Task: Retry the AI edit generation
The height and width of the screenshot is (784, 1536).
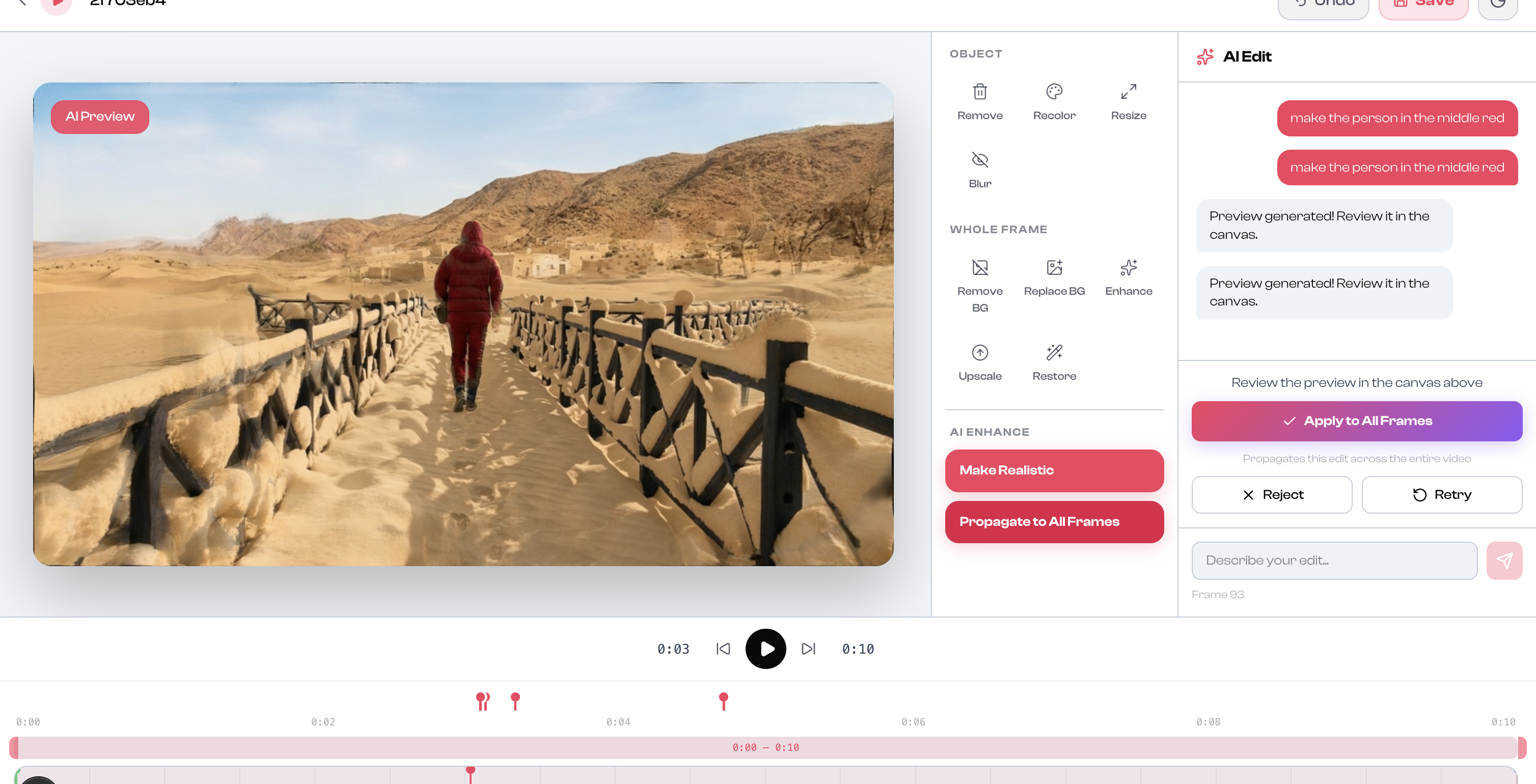Action: coord(1441,495)
